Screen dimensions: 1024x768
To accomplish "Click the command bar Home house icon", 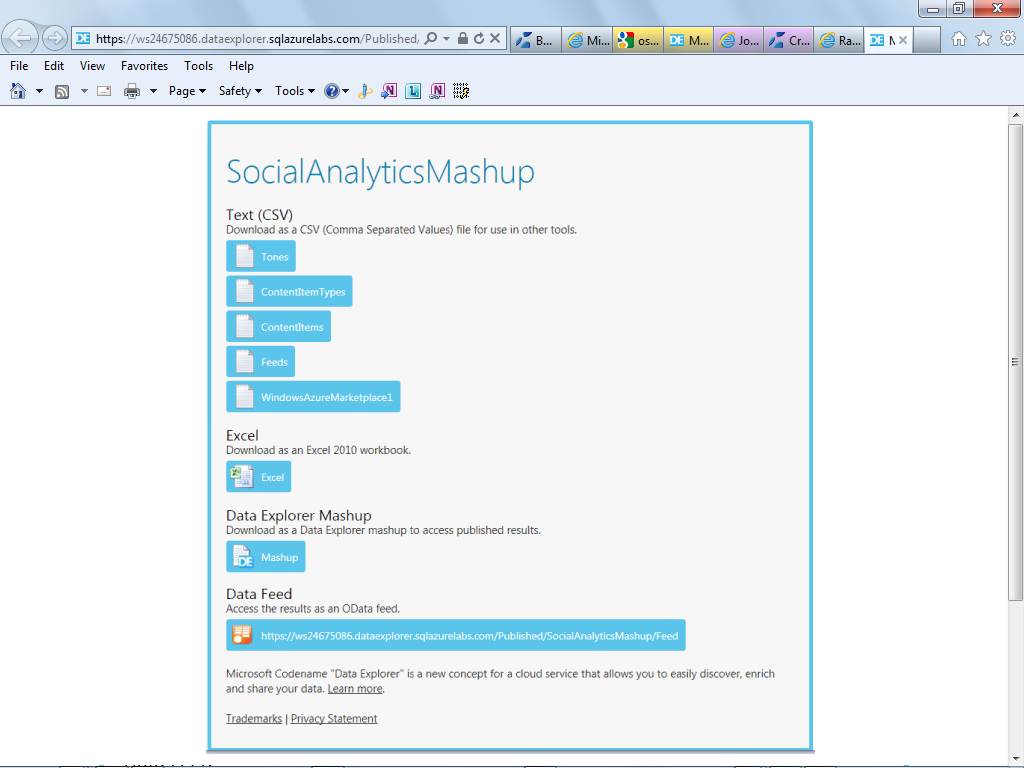I will [18, 91].
